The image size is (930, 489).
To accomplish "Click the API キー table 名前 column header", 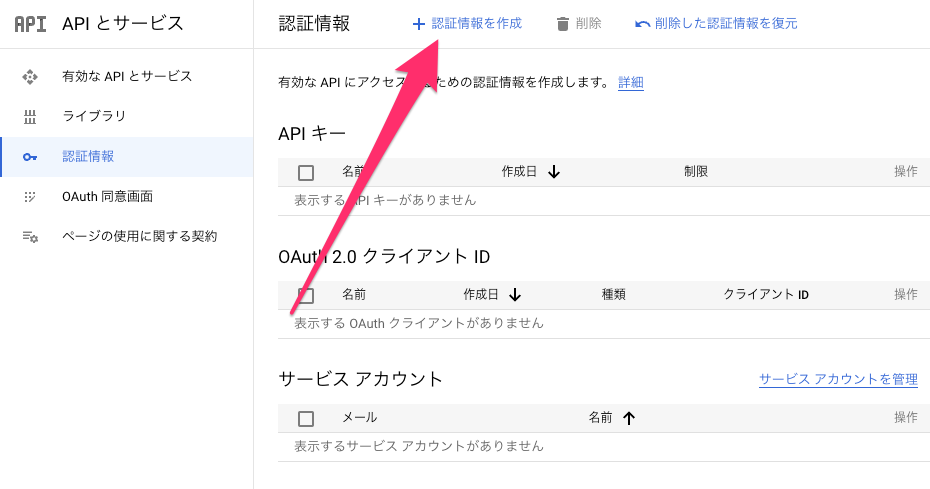I will pos(353,172).
